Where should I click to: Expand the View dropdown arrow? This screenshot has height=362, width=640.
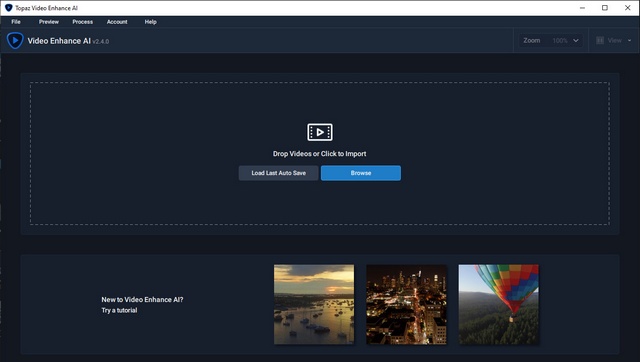point(629,40)
